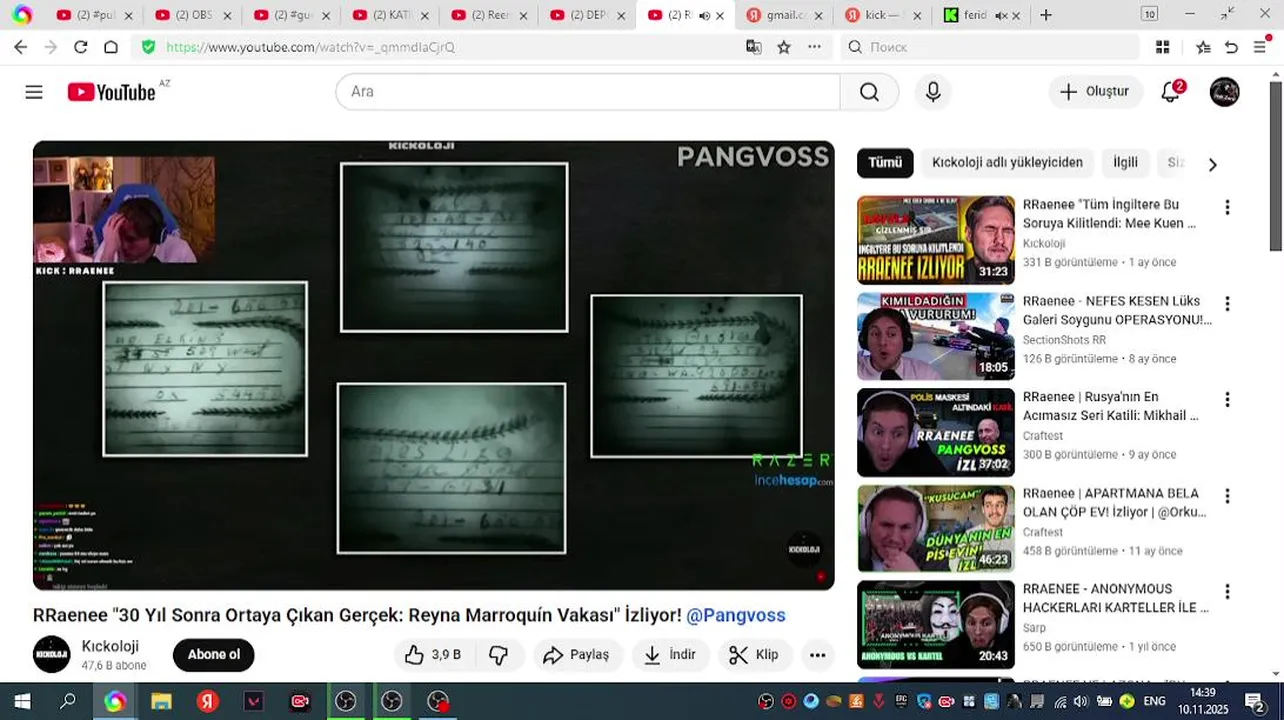Go back in browser
Image resolution: width=1284 pixels, height=720 pixels.
pos(21,47)
